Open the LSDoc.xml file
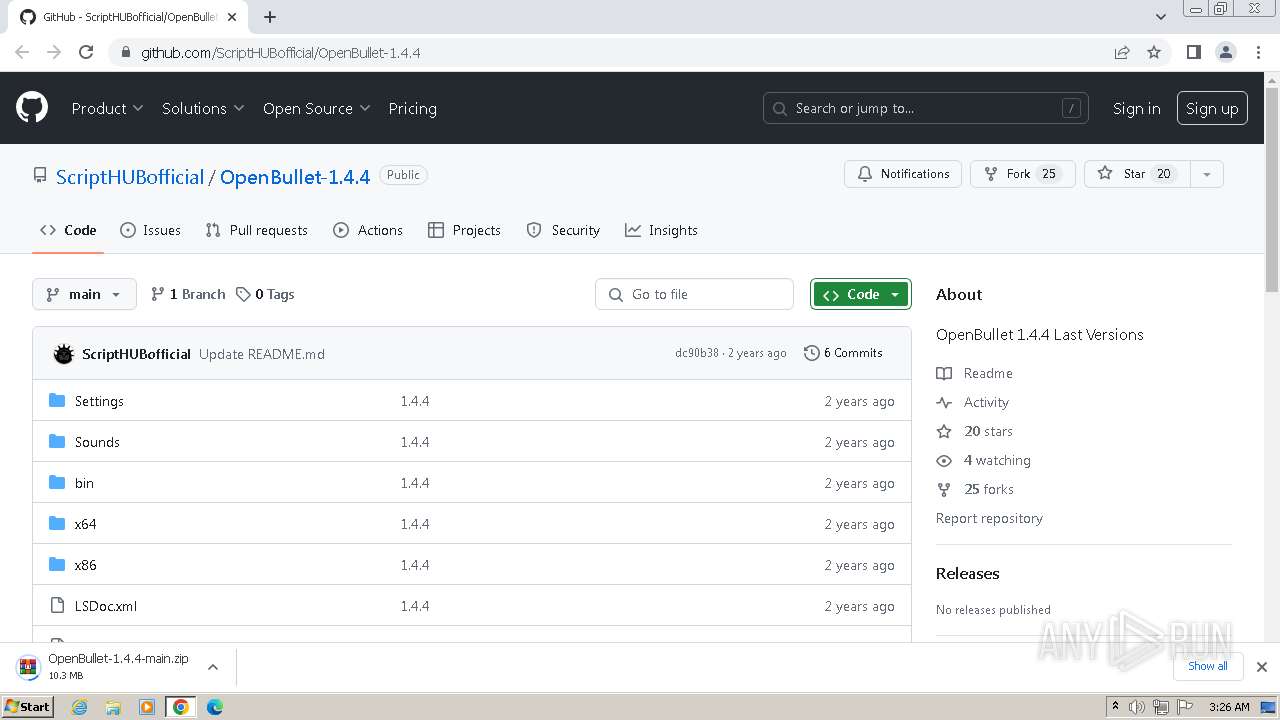Viewport: 1280px width, 720px height. pyautogui.click(x=105, y=606)
